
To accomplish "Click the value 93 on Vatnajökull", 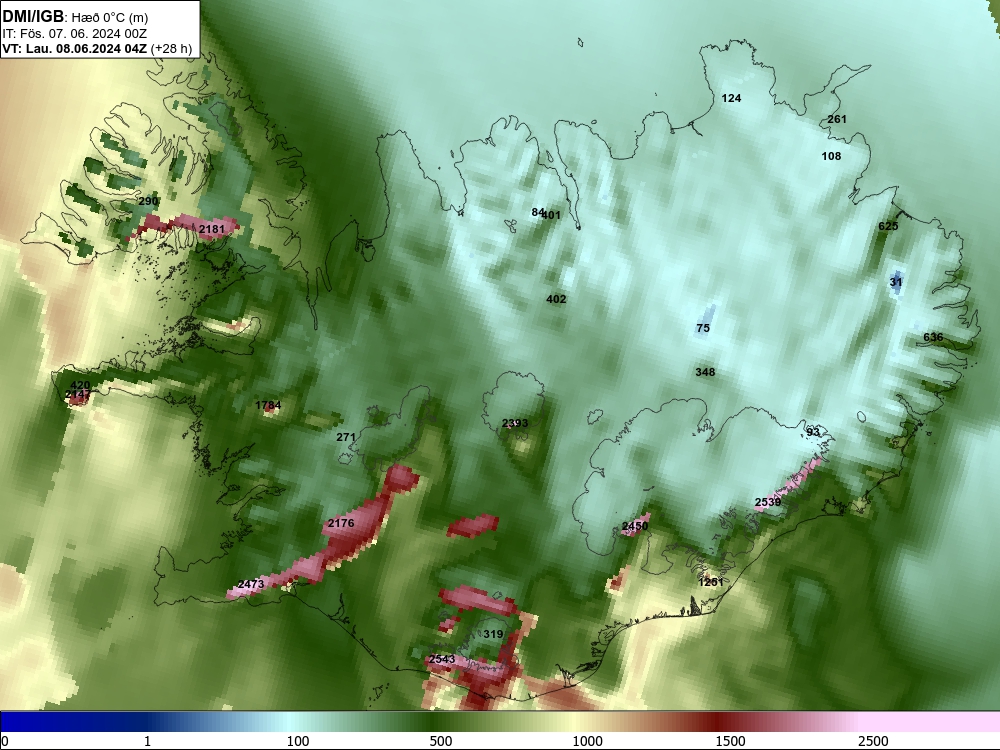I will 812,432.
